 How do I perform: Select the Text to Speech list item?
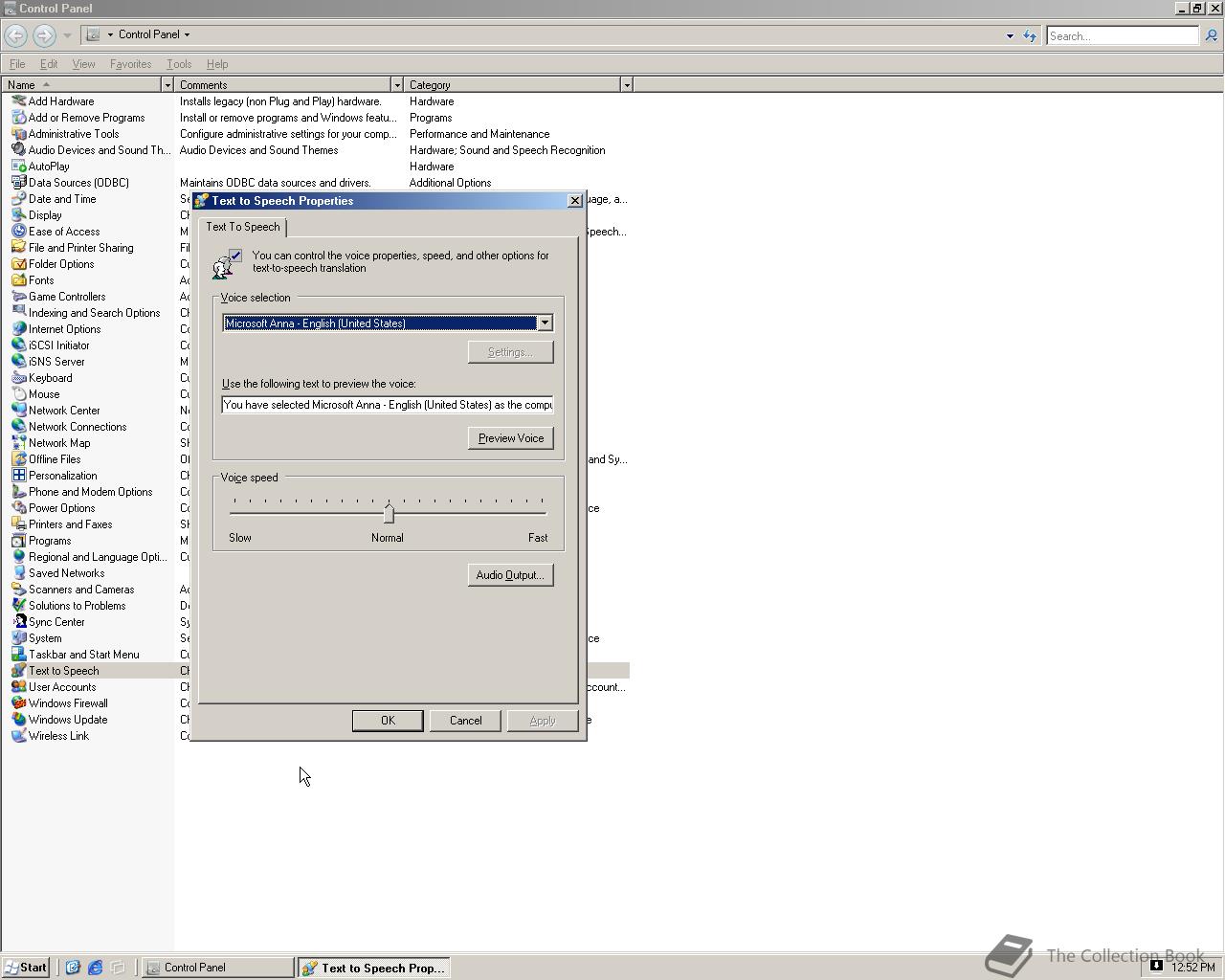point(64,671)
